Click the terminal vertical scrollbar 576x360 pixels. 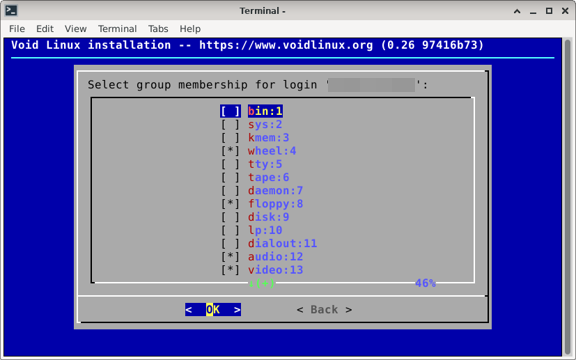coord(567,197)
